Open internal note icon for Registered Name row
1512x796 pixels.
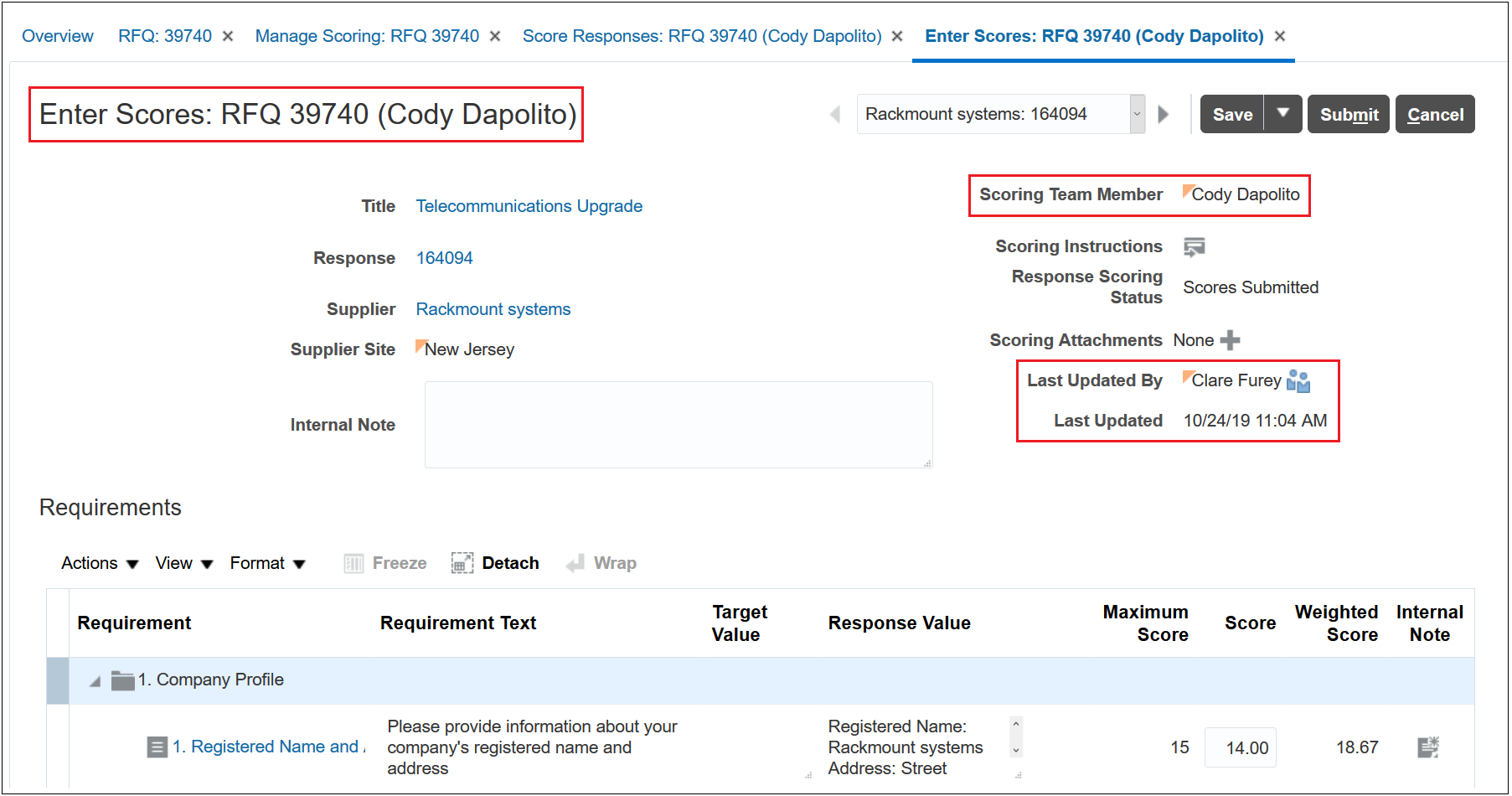pyautogui.click(x=1427, y=747)
